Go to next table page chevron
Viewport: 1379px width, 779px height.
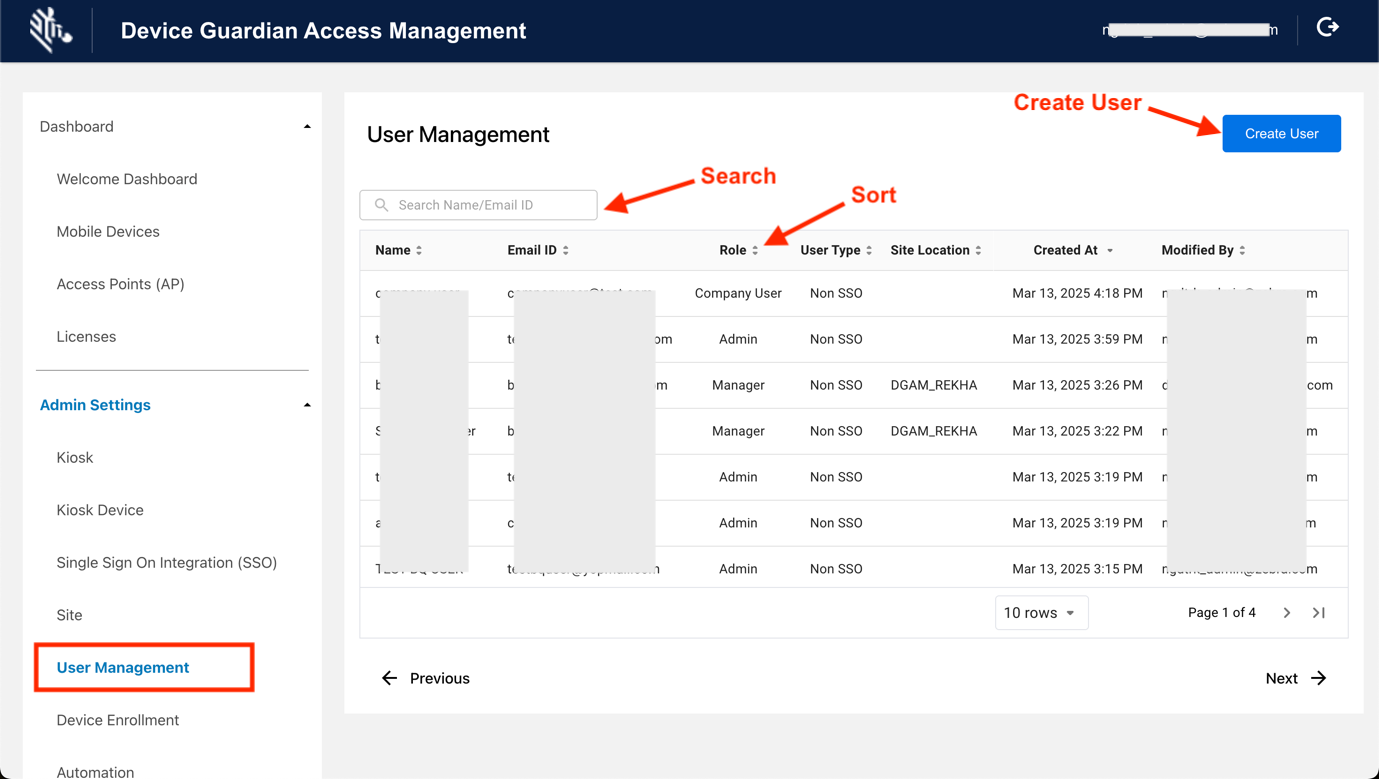point(1287,613)
